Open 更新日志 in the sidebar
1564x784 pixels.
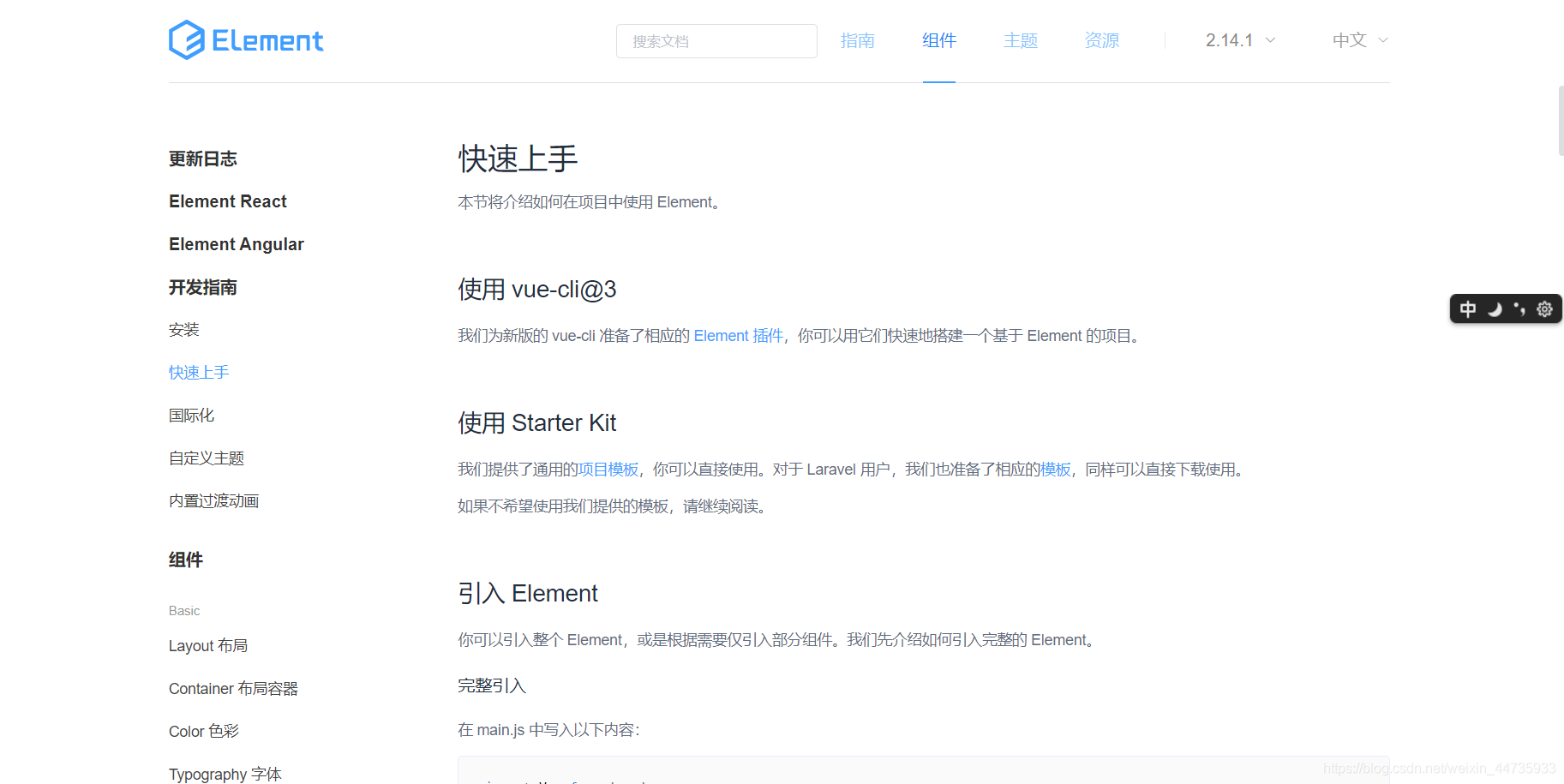pyautogui.click(x=203, y=159)
